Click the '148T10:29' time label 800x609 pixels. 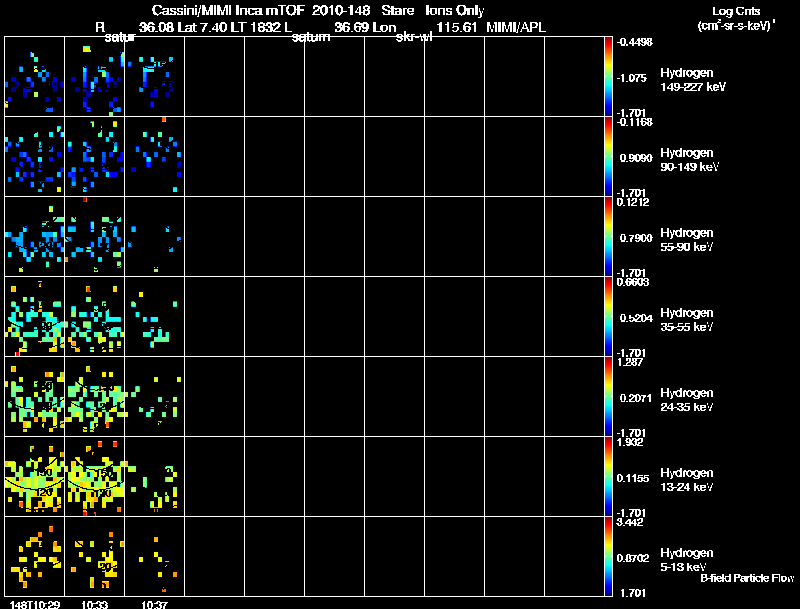click(x=35, y=604)
